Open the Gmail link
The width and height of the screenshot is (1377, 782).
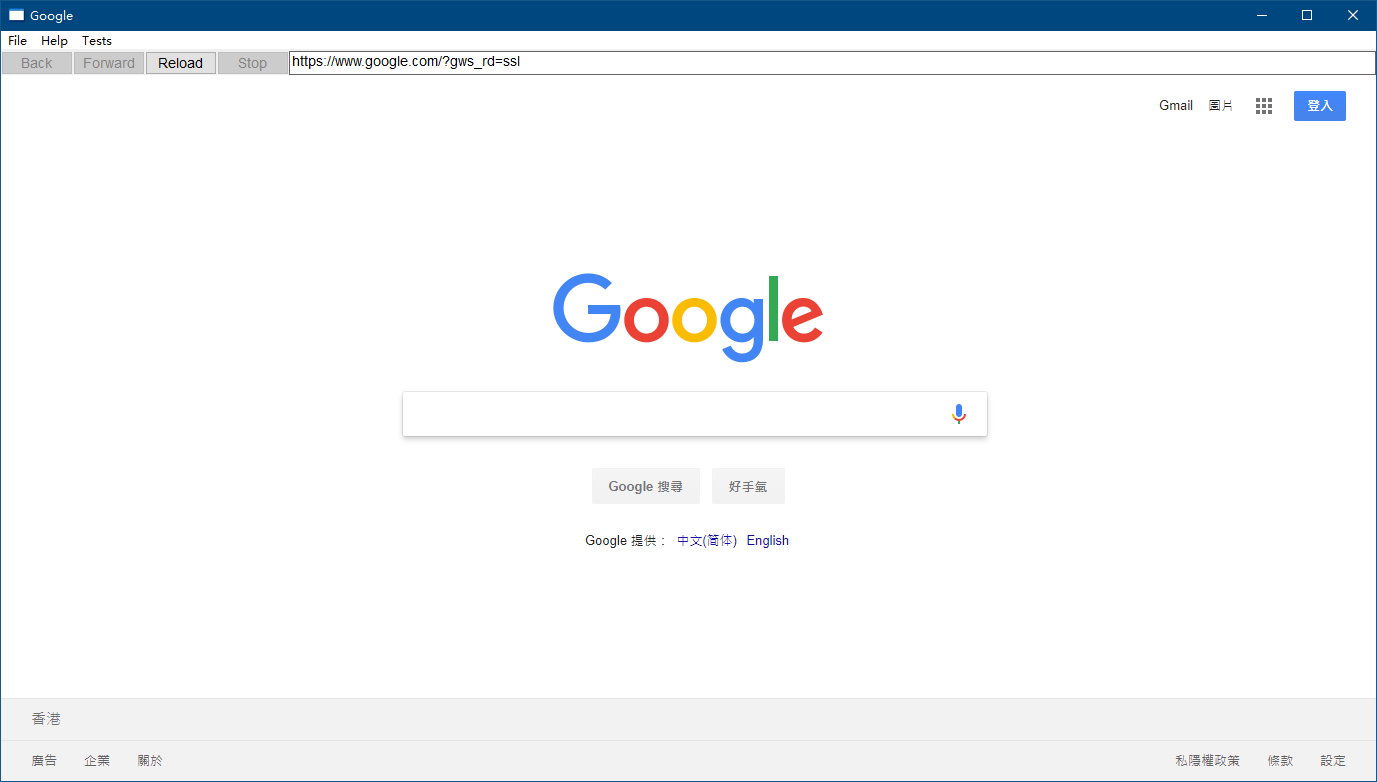pos(1176,106)
